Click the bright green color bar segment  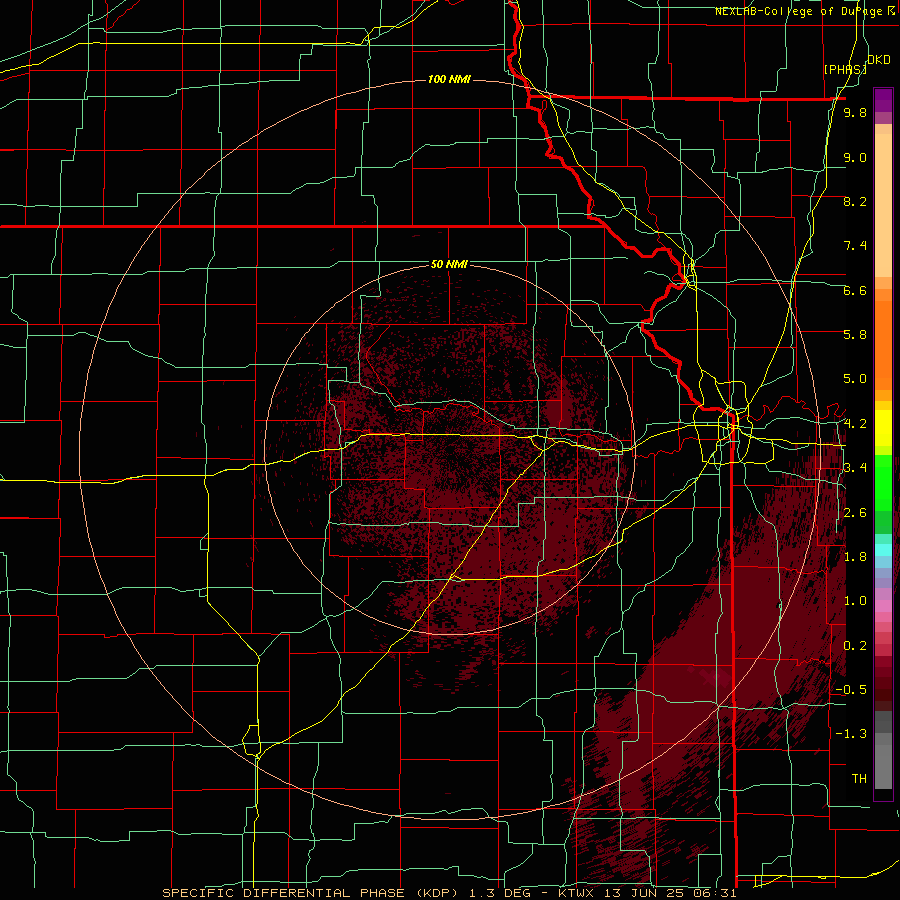coord(883,483)
